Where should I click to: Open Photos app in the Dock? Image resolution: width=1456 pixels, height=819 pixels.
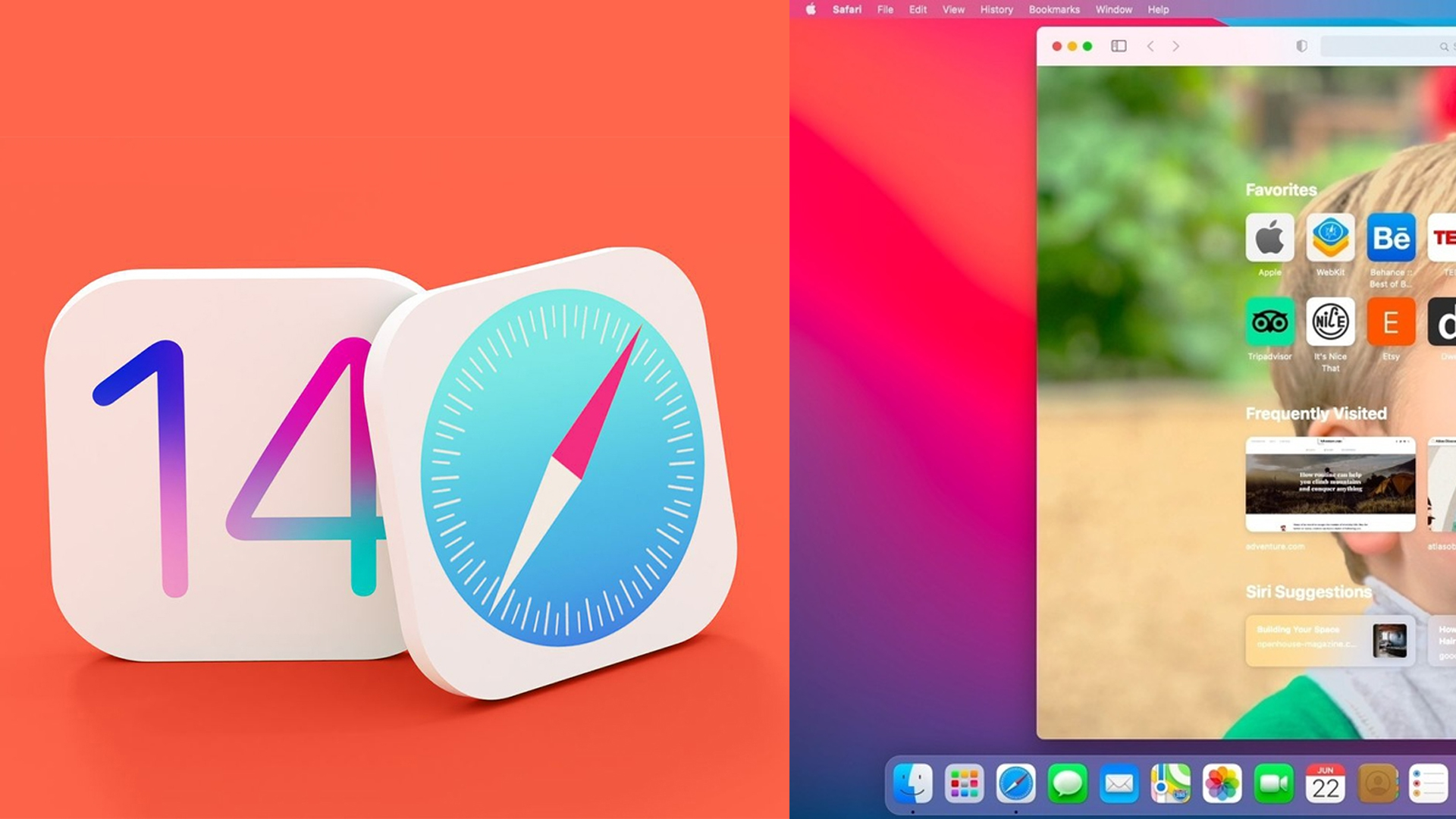point(1222,783)
